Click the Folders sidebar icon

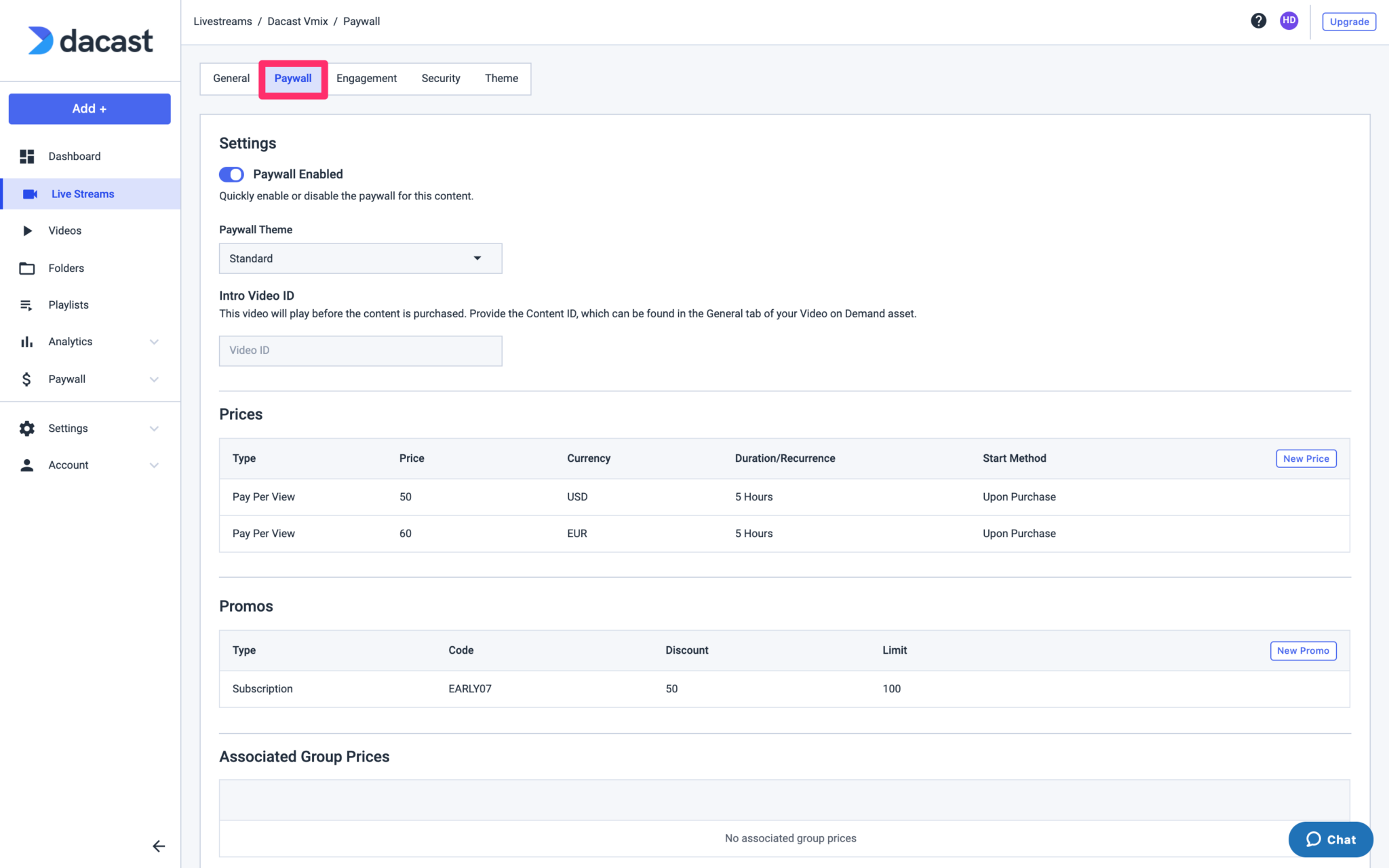[x=27, y=267]
